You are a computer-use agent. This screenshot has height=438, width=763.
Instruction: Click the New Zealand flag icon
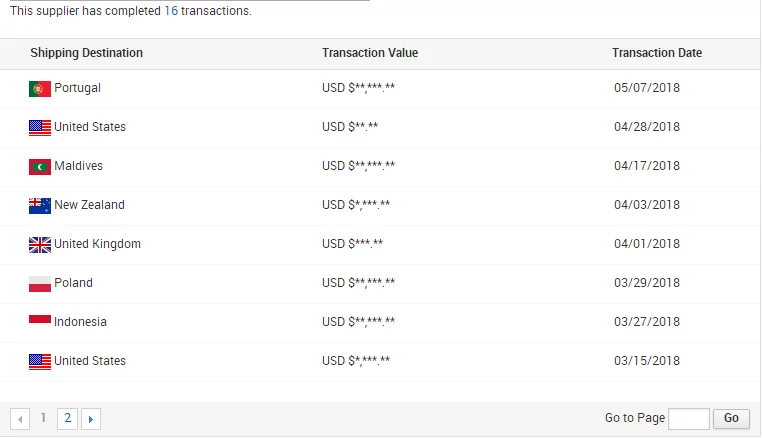40,206
